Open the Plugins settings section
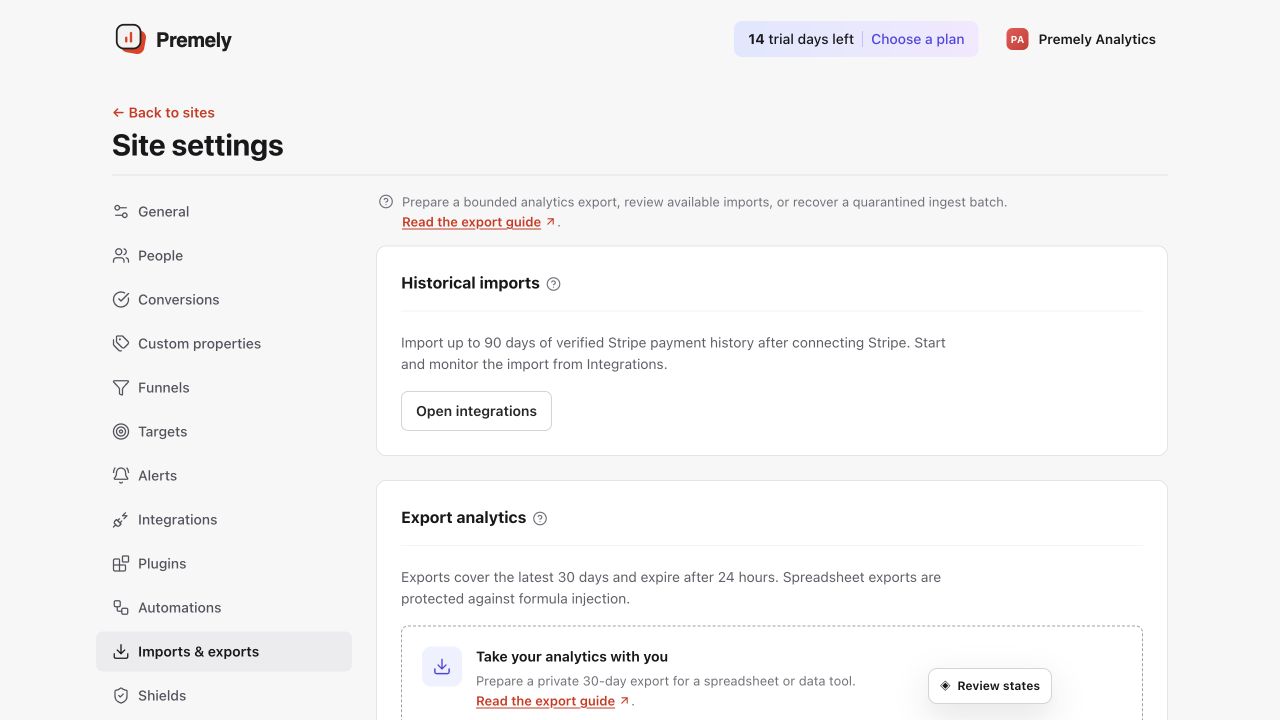This screenshot has width=1280, height=720. pyautogui.click(x=224, y=564)
